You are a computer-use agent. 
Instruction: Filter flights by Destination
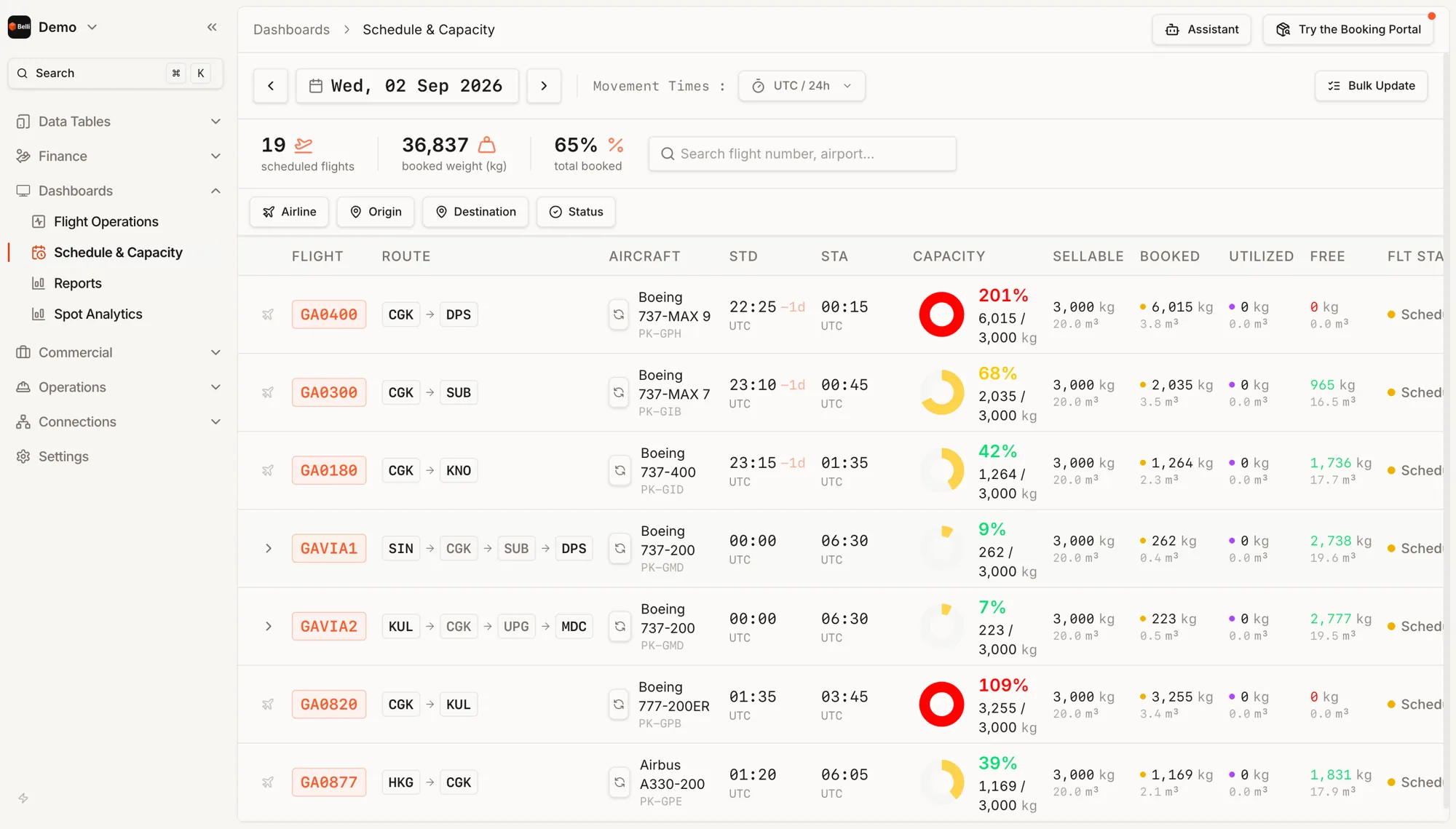[x=475, y=212]
